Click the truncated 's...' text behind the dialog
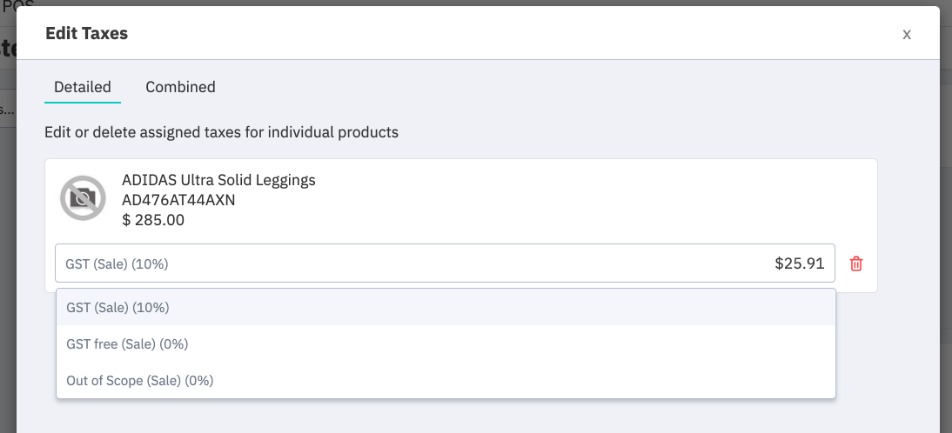Image resolution: width=952 pixels, height=433 pixels. (7, 109)
